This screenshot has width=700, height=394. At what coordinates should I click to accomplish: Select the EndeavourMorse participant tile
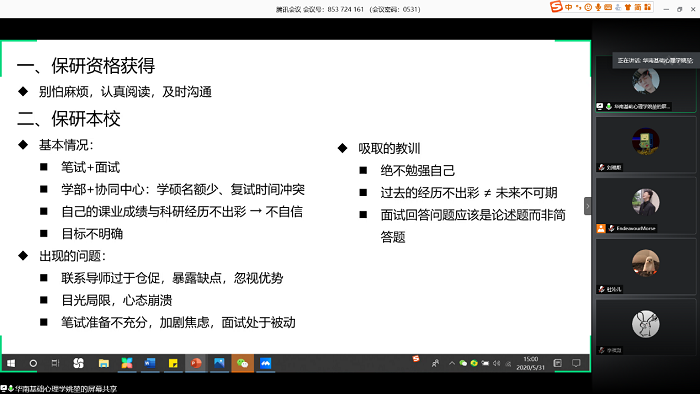tap(646, 205)
